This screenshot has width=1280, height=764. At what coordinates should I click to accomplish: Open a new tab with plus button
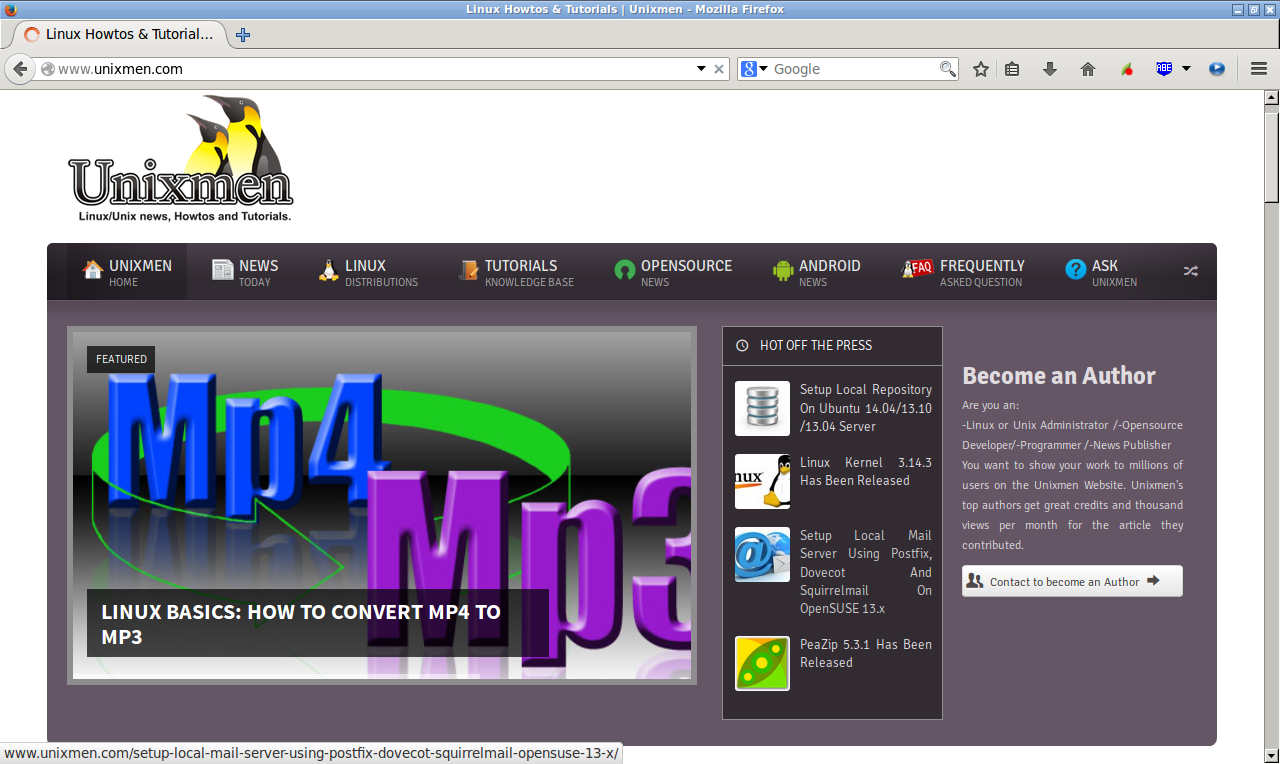click(x=243, y=34)
